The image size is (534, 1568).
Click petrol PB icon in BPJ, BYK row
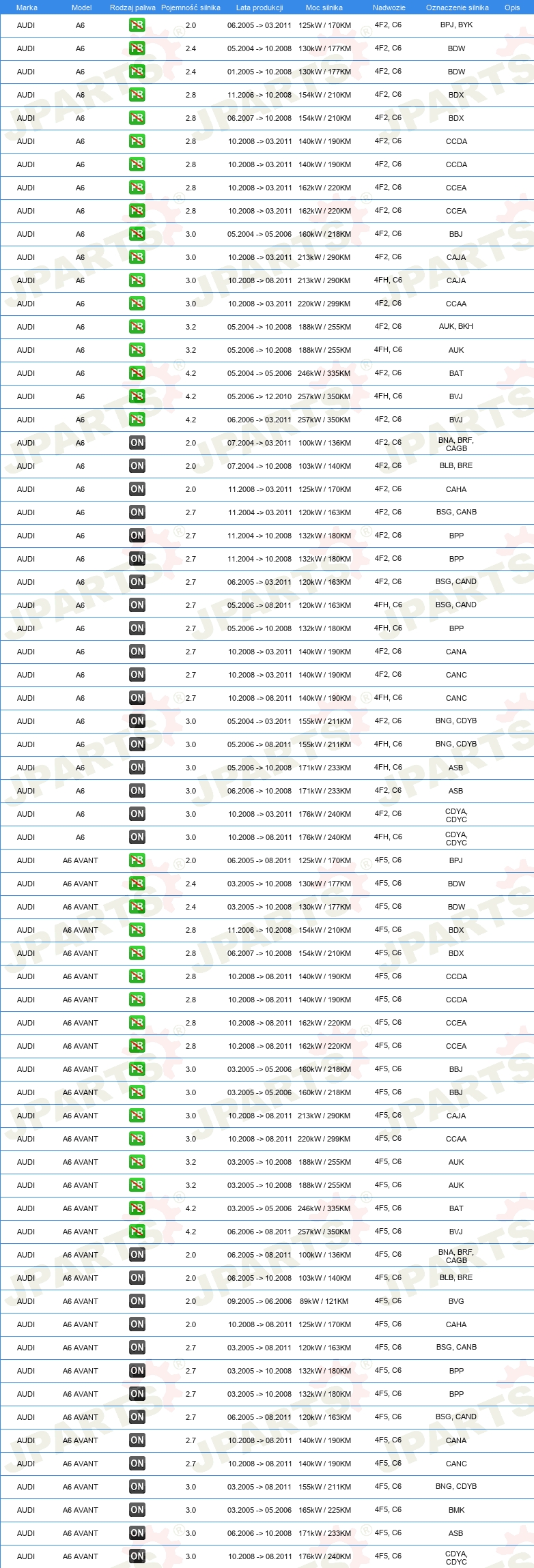137,25
